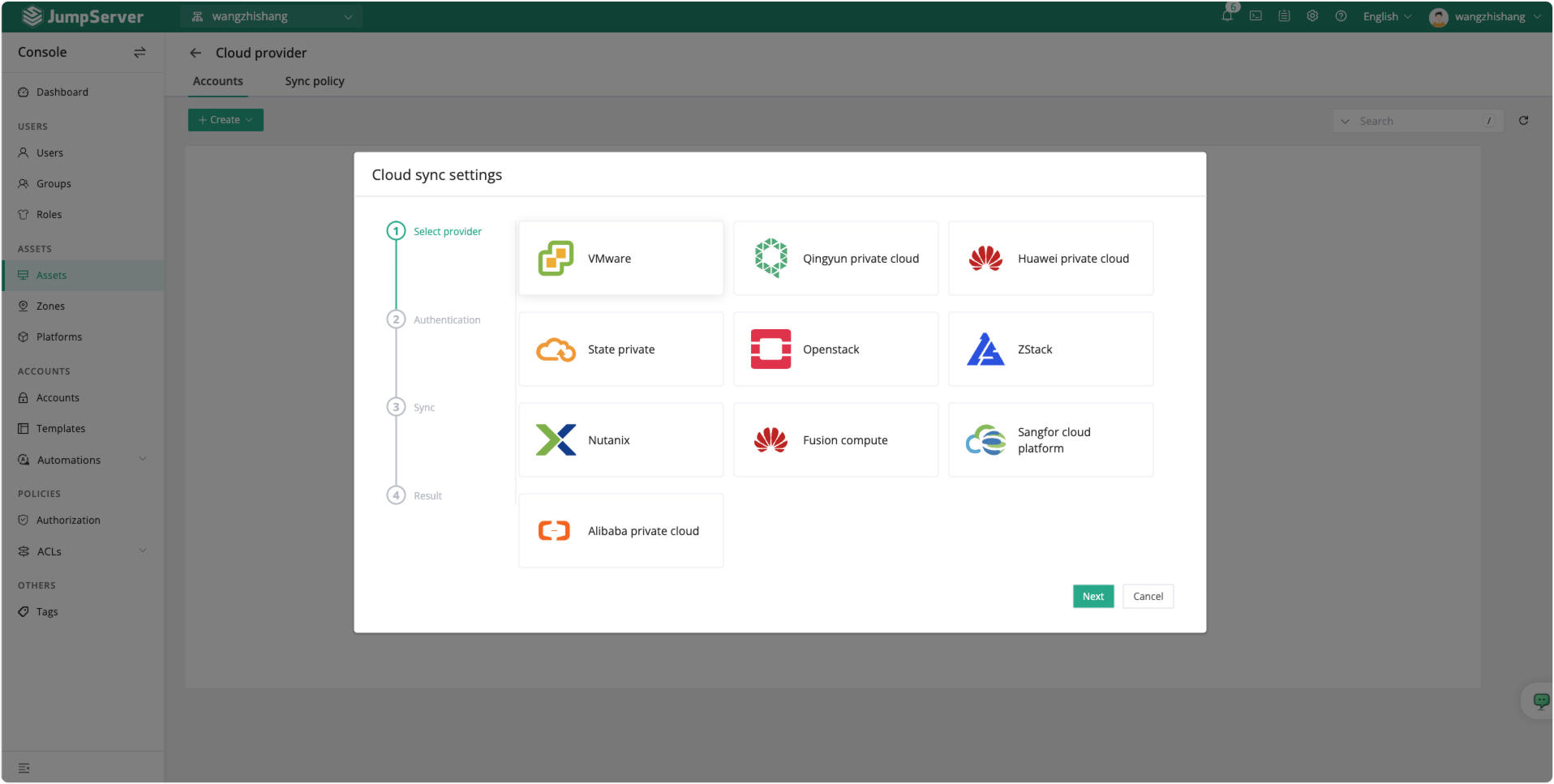Pick the State private provider
Viewport: 1554px width, 784px height.
pyautogui.click(x=620, y=349)
